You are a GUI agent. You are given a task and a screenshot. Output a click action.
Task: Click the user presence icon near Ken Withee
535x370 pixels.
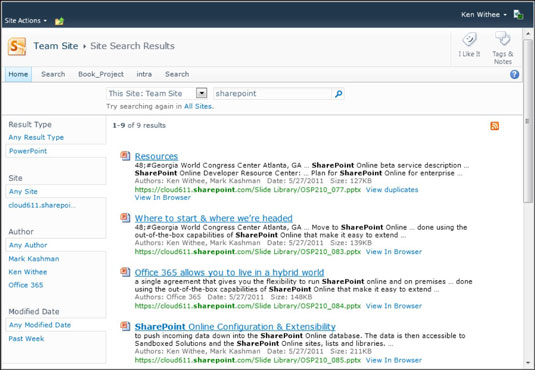click(x=519, y=15)
